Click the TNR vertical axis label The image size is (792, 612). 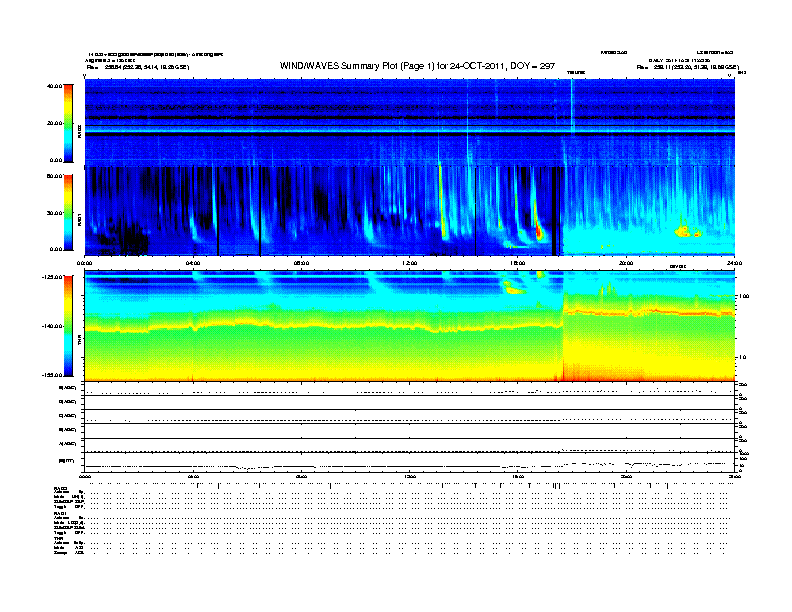[79, 342]
